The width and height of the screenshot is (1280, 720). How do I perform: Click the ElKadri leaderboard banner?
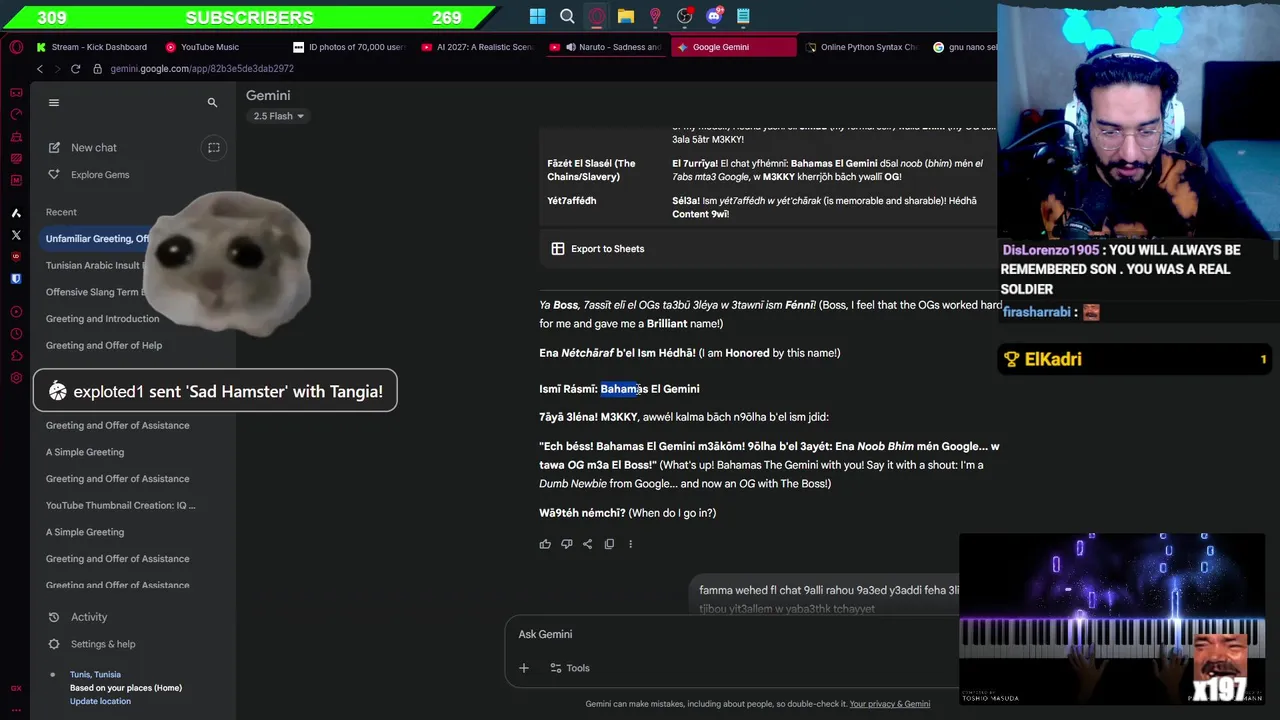[x=1137, y=359]
